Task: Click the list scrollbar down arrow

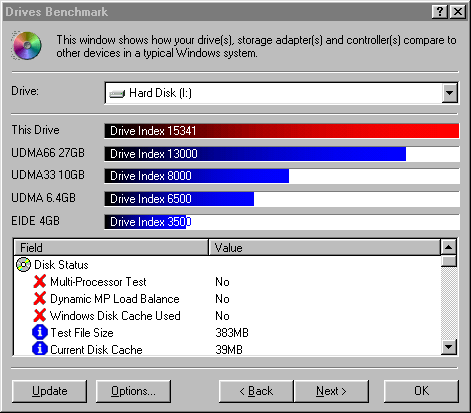Action: [x=449, y=347]
